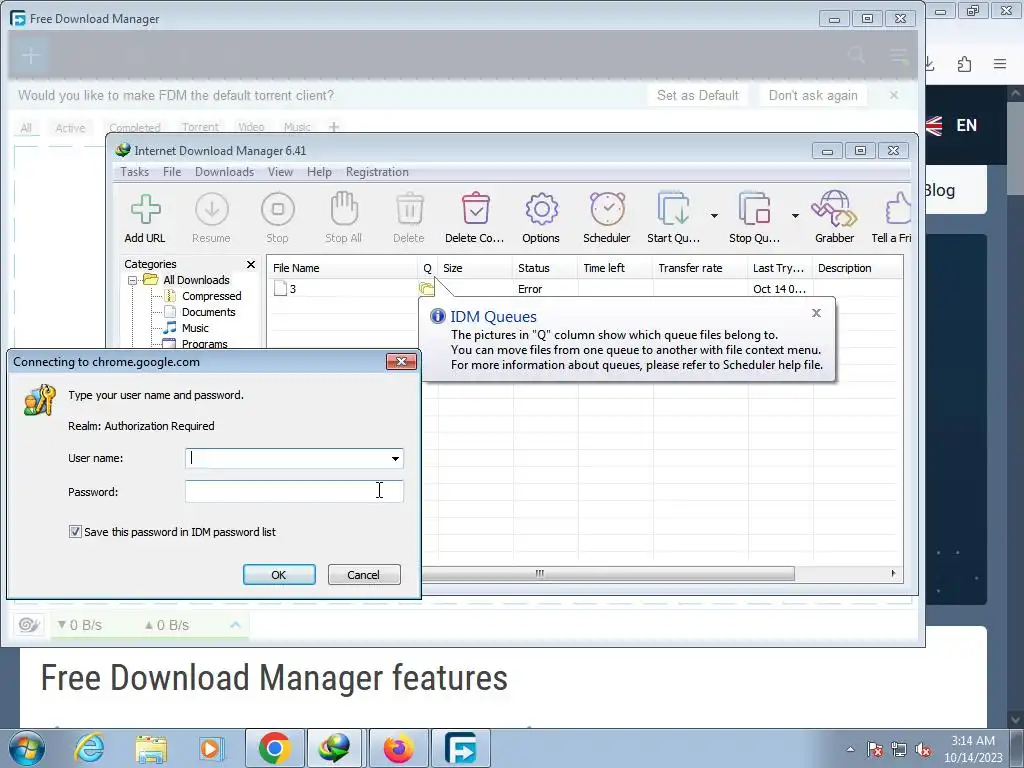The image size is (1024, 768).
Task: Click the Password input field
Action: click(x=294, y=492)
